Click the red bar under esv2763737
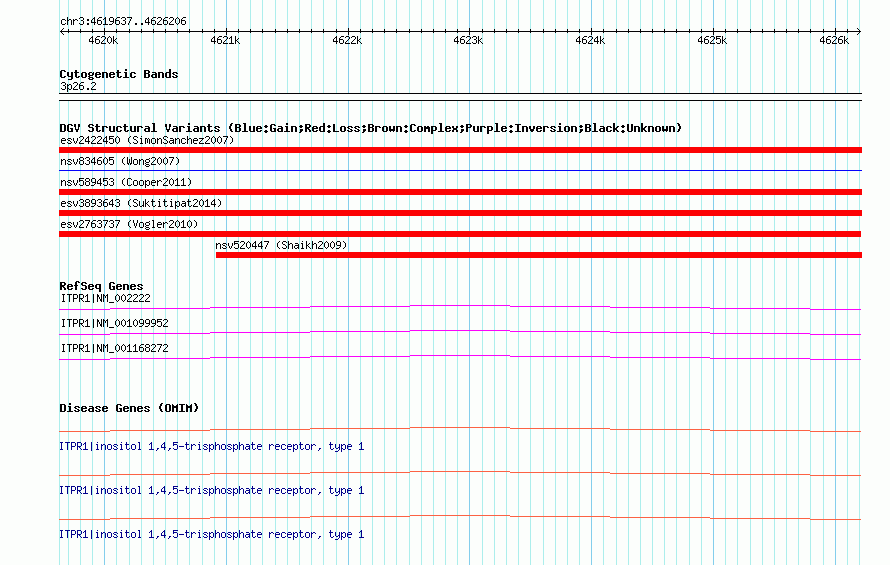890x565 pixels. [x=460, y=234]
